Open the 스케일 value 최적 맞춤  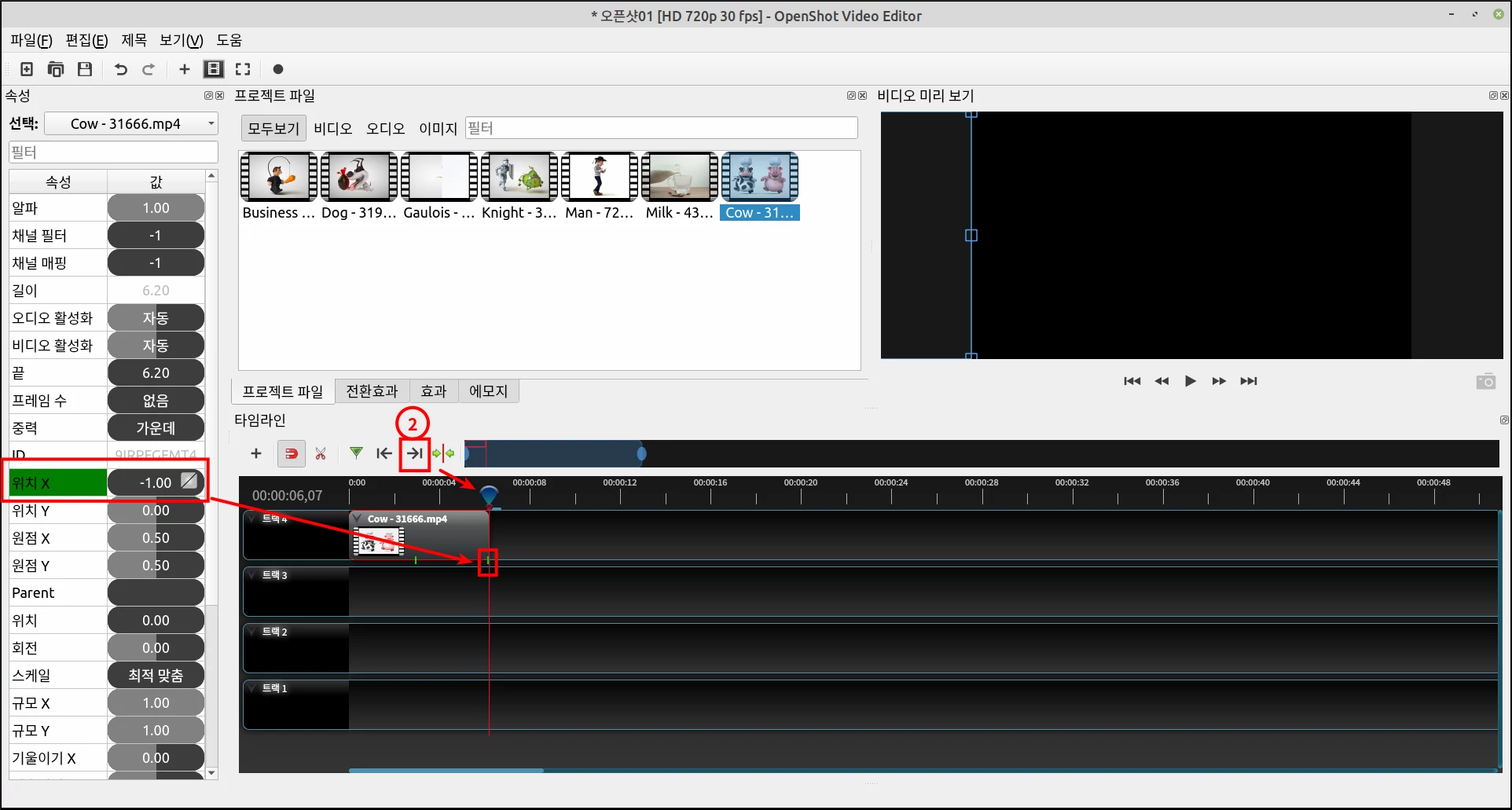click(x=156, y=676)
